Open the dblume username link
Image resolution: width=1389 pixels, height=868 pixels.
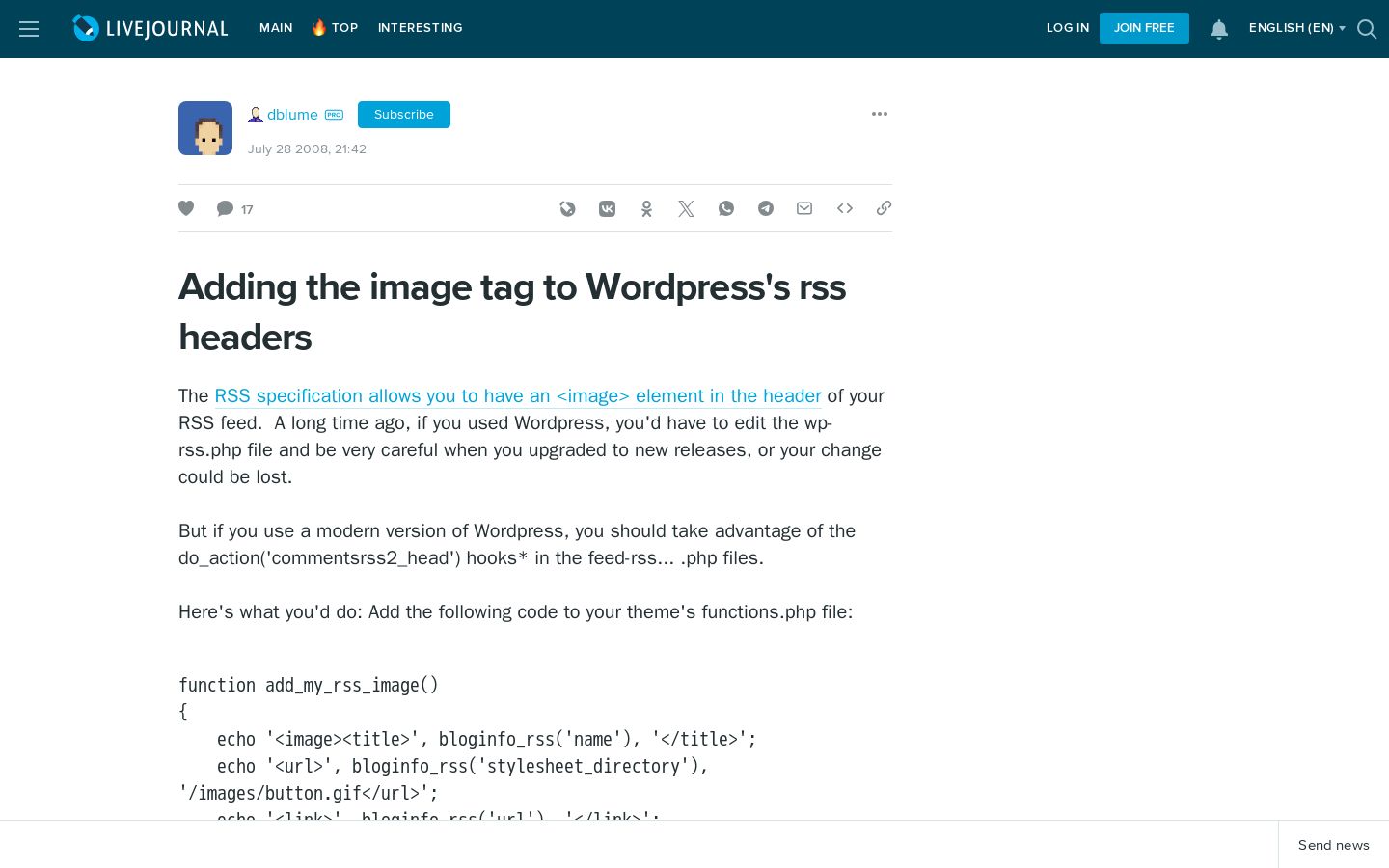pos(292,115)
